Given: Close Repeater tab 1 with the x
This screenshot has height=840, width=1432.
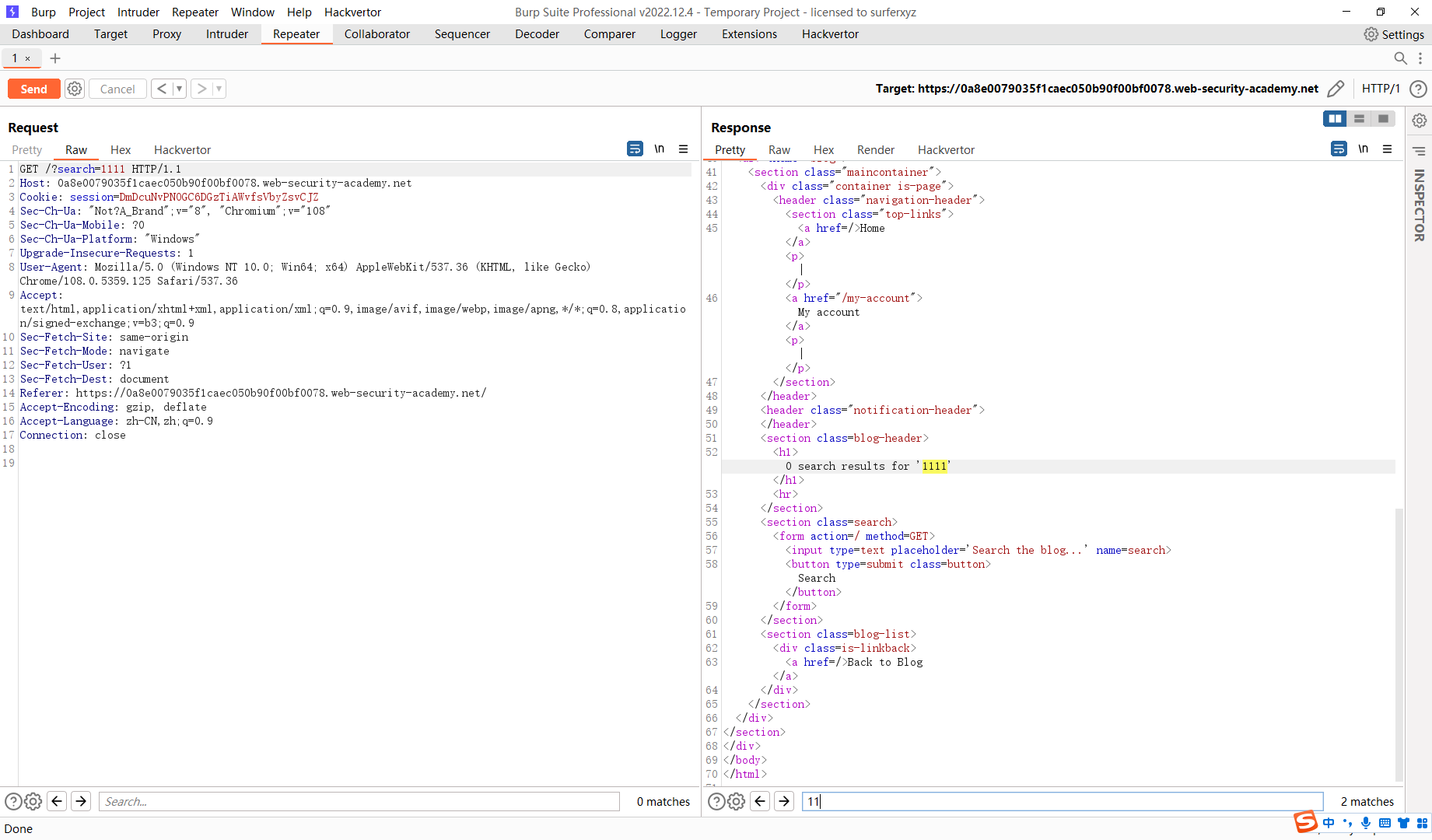Looking at the screenshot, I should click(x=28, y=58).
